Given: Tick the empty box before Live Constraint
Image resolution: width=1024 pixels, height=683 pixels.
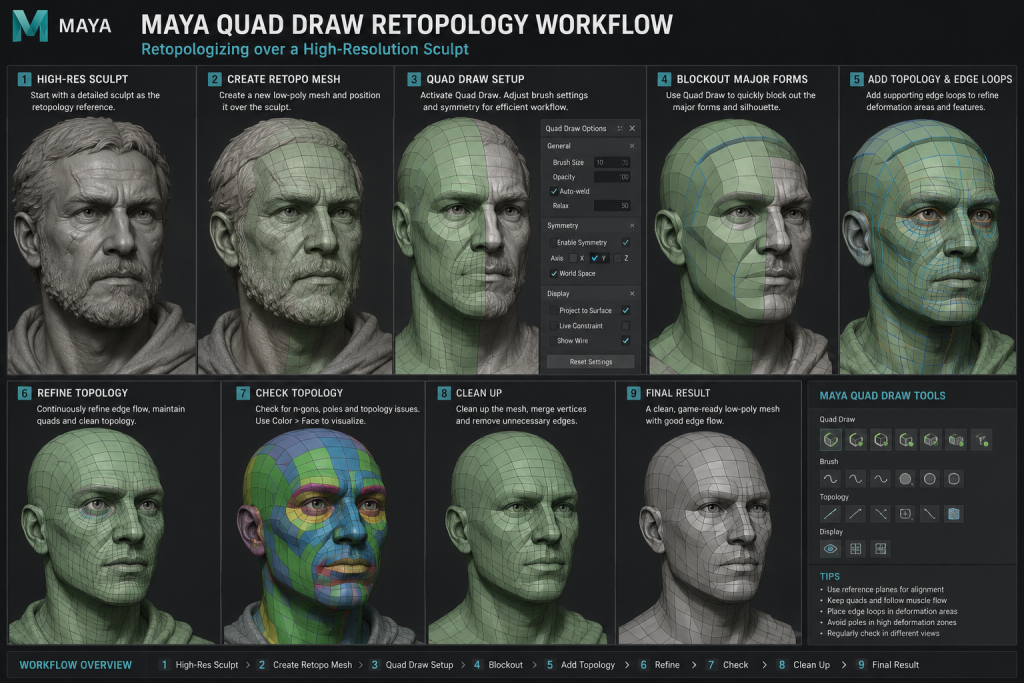Looking at the screenshot, I should coord(553,326).
